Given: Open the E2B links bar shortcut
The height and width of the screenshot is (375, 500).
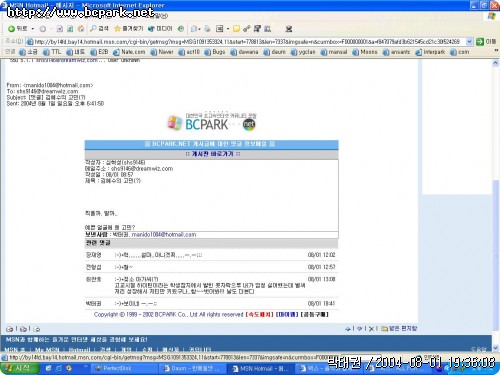Looking at the screenshot, I should (x=99, y=52).
